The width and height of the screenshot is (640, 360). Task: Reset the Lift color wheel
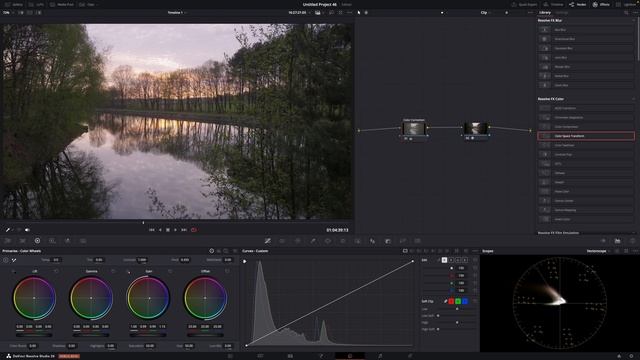click(x=56, y=271)
